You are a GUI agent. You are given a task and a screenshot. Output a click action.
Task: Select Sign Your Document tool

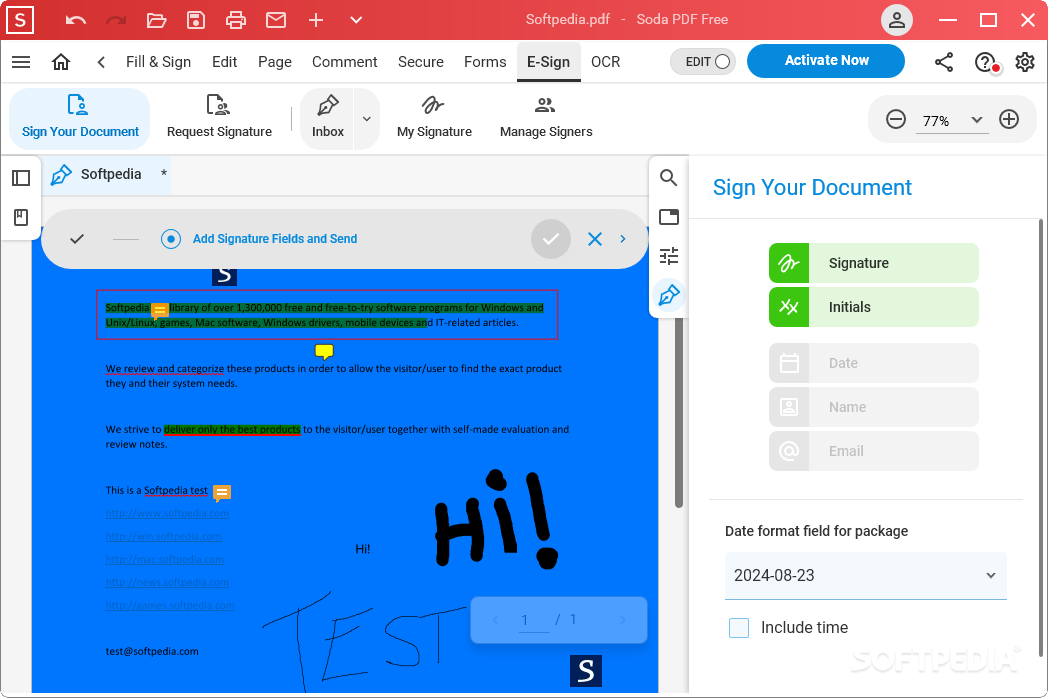point(80,118)
